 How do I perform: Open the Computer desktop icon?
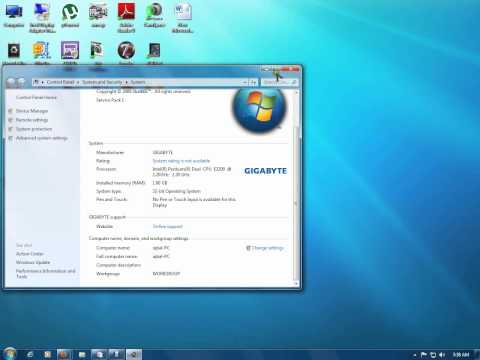[x=14, y=16]
